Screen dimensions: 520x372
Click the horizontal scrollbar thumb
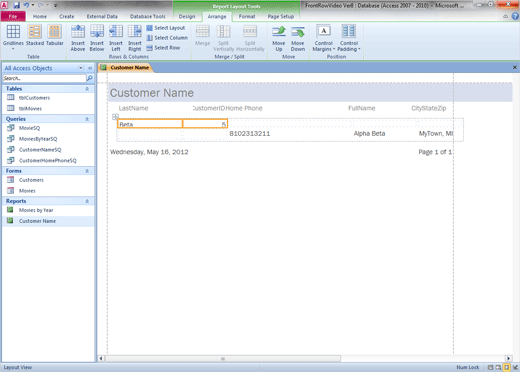pos(223,359)
